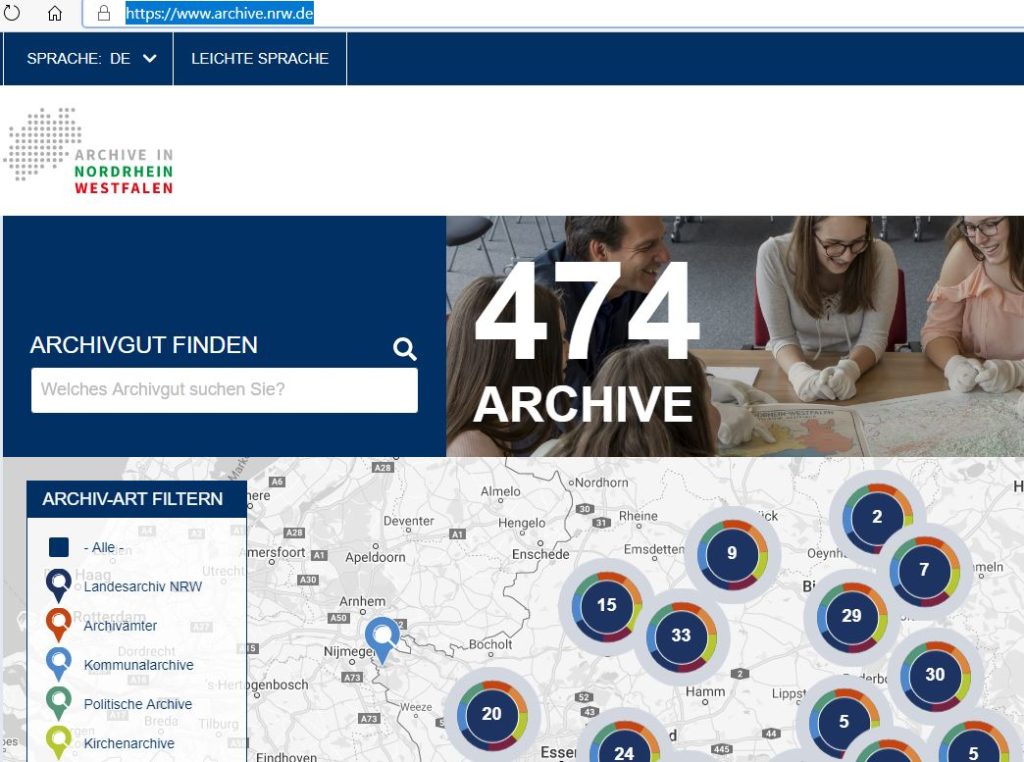Select the Kommunalarchive label
1024x762 pixels.
138,665
